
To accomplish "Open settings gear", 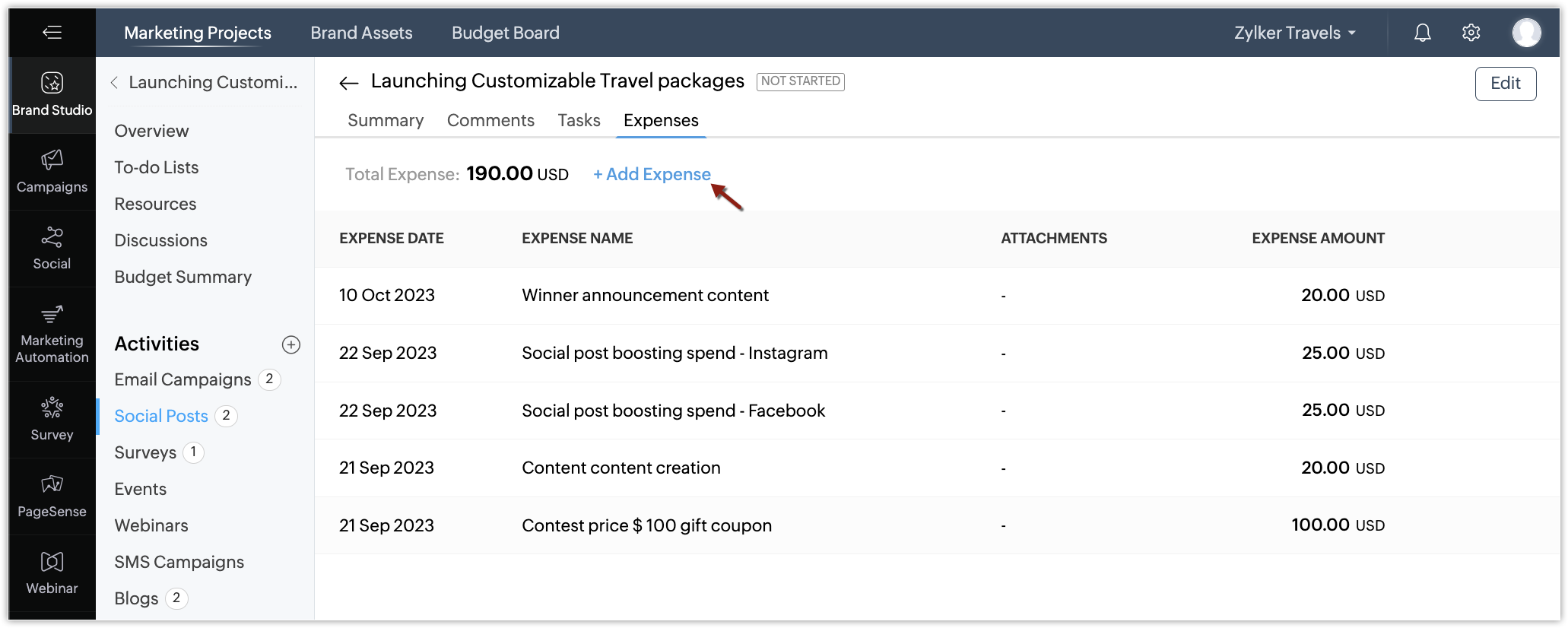I will [1471, 33].
